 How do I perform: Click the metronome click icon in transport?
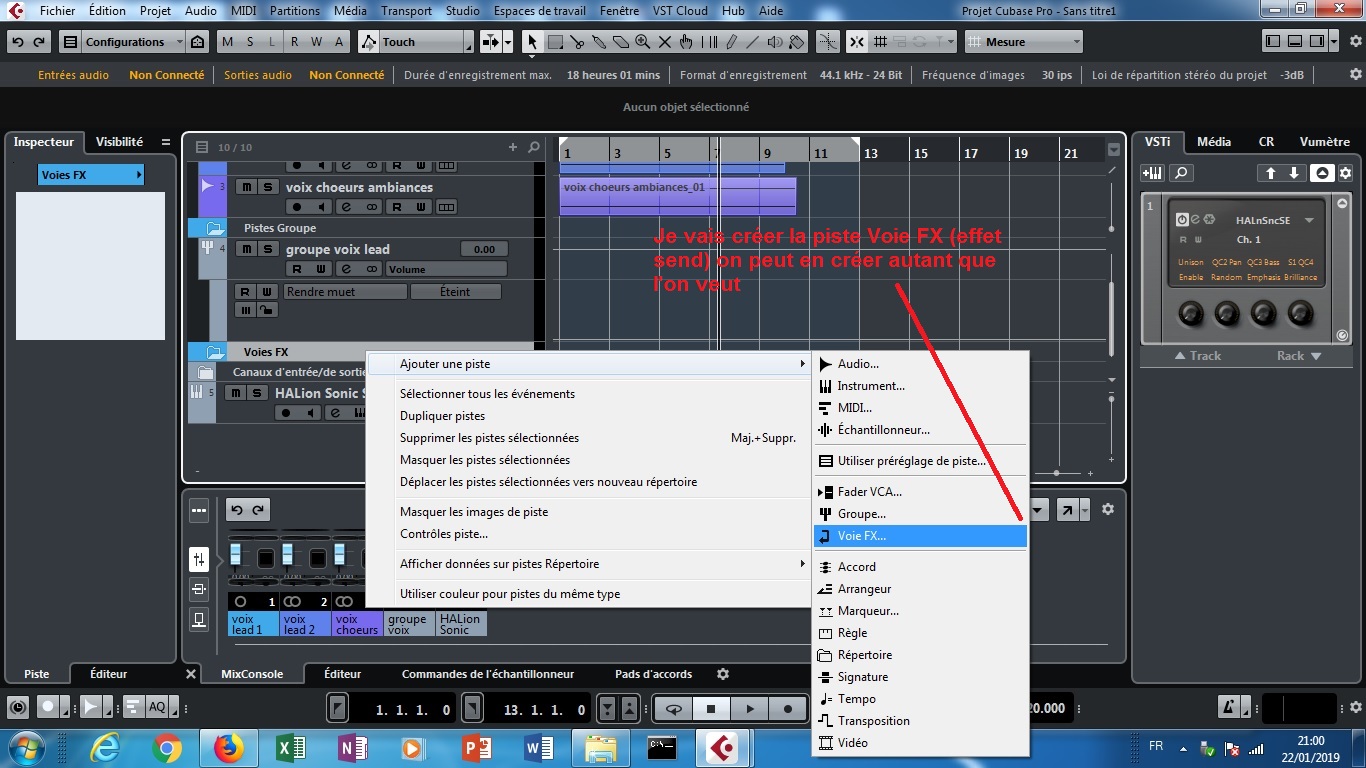click(1228, 708)
